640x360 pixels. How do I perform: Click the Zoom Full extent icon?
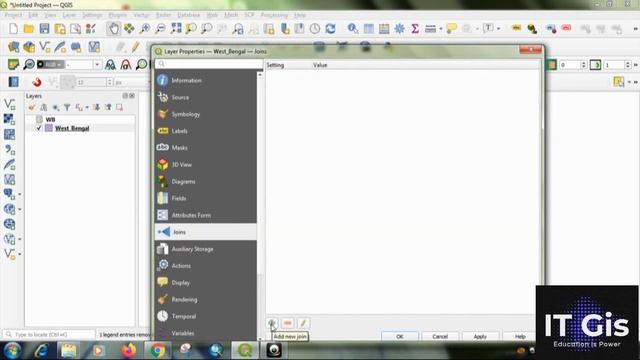tap(176, 29)
